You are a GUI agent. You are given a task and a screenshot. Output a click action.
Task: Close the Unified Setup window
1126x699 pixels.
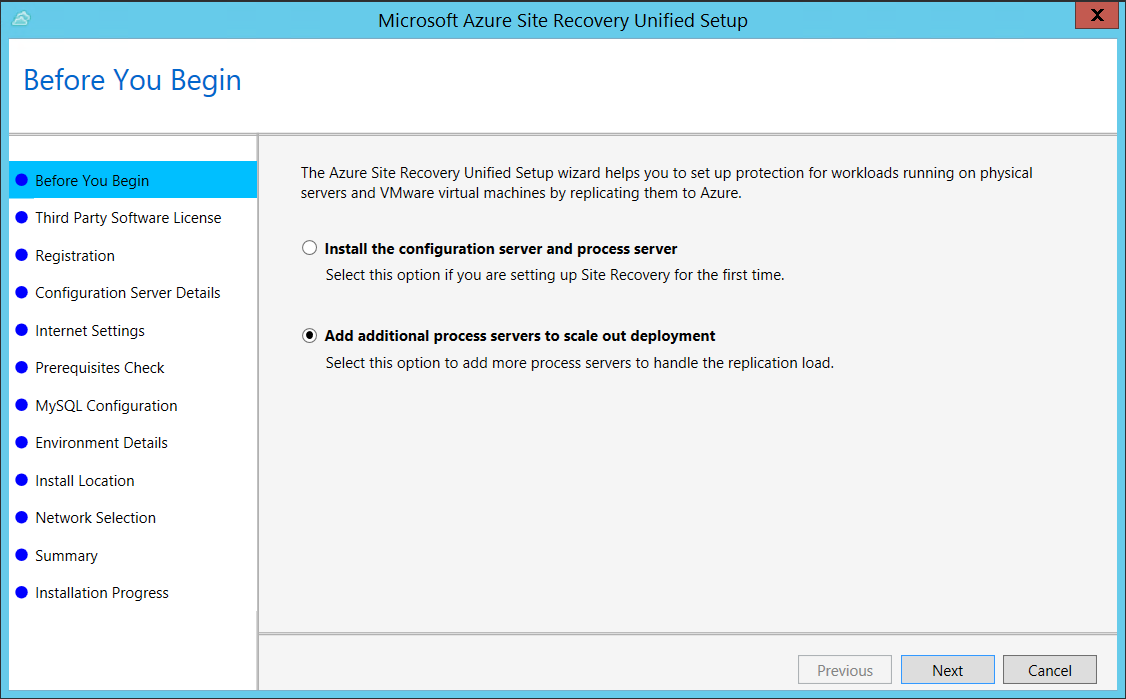(1097, 16)
